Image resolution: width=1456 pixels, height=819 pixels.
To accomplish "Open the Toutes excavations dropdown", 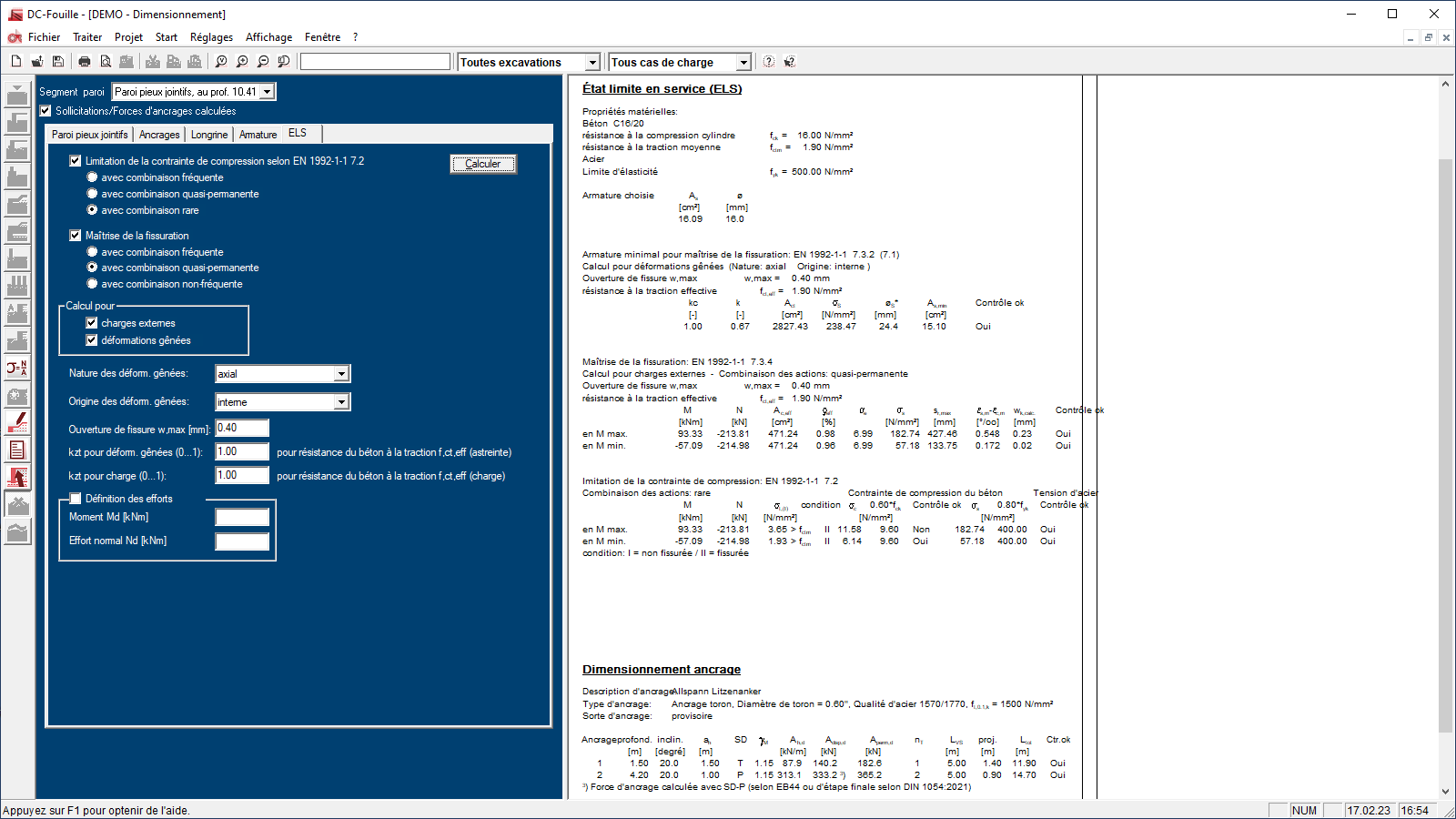I will (592, 63).
